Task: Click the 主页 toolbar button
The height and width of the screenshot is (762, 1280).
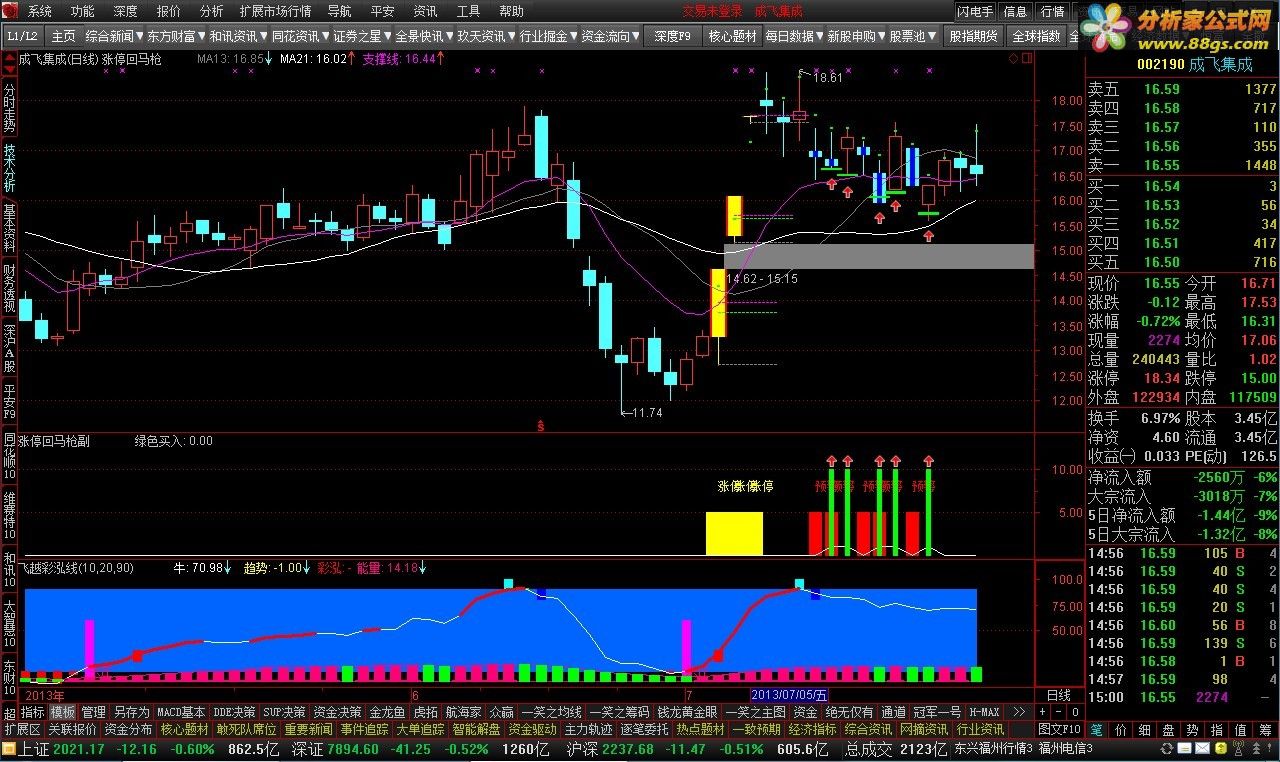Action: tap(63, 36)
